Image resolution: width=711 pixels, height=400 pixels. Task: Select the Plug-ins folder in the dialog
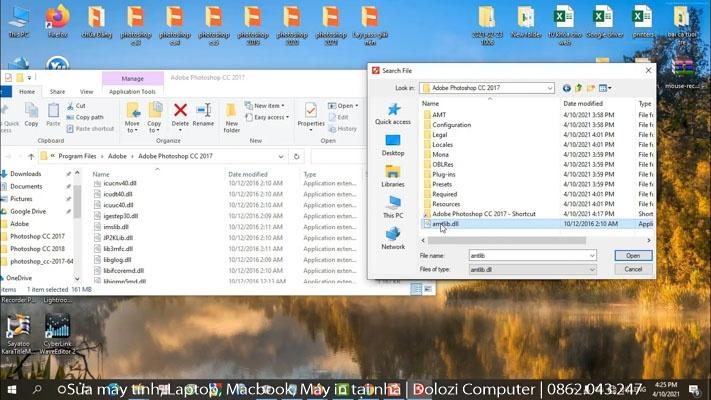[443, 174]
